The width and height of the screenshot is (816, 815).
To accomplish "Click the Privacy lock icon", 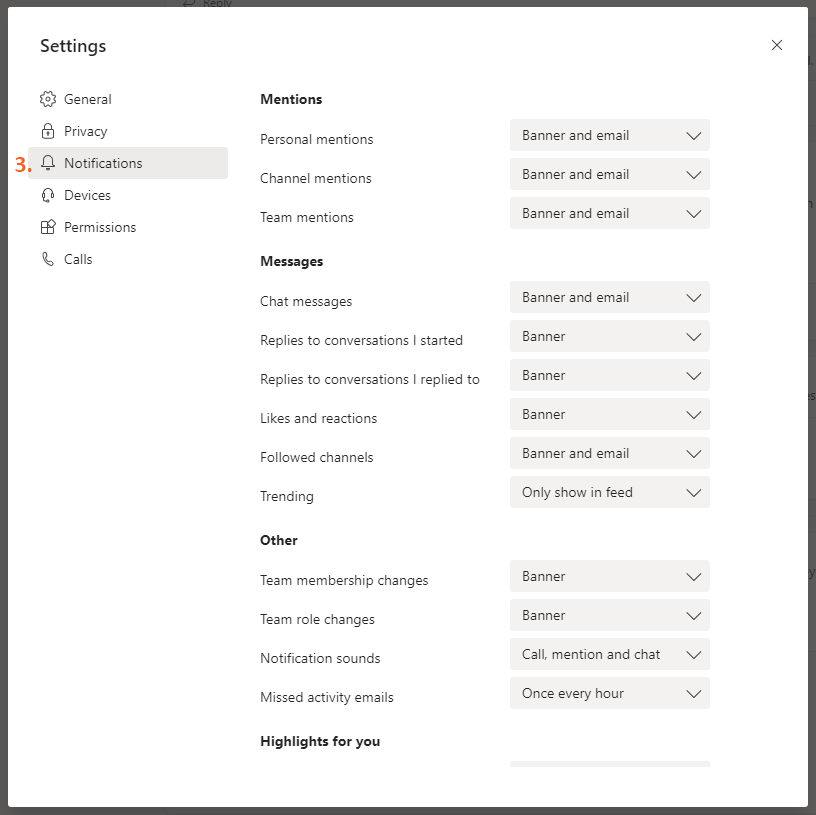I will pos(47,131).
